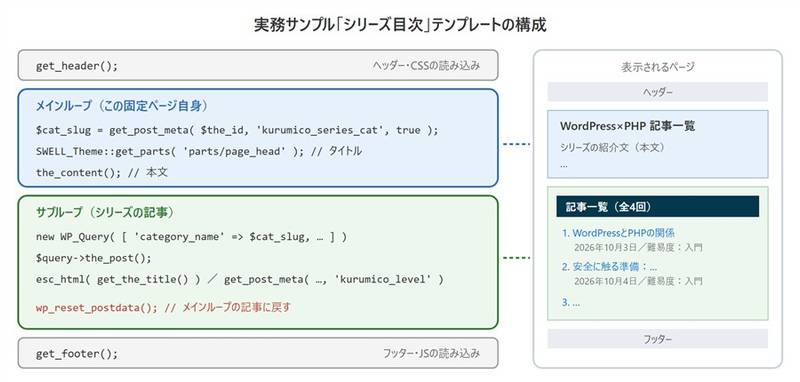Viewport: 800px width, 382px height.
Task: Click the メインループ（この固定ページ自身） heading
Action: point(122,106)
